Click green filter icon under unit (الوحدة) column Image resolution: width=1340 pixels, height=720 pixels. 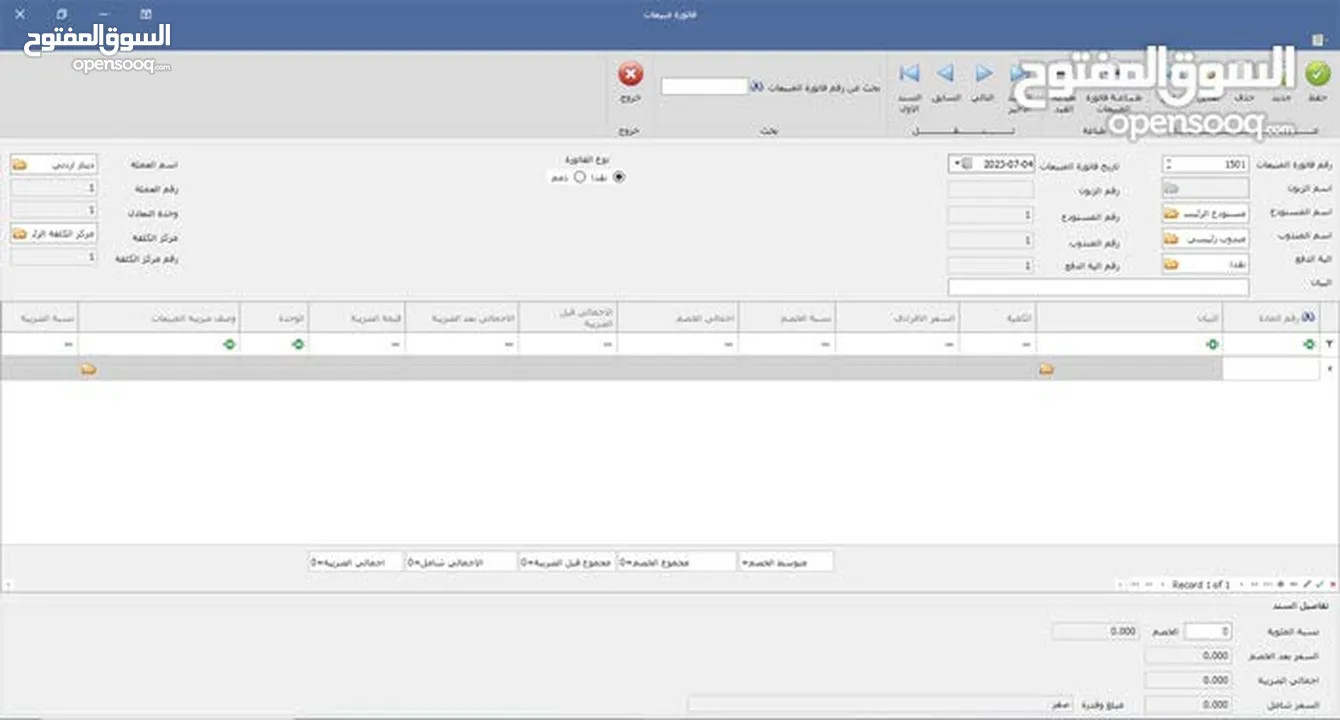click(x=298, y=344)
